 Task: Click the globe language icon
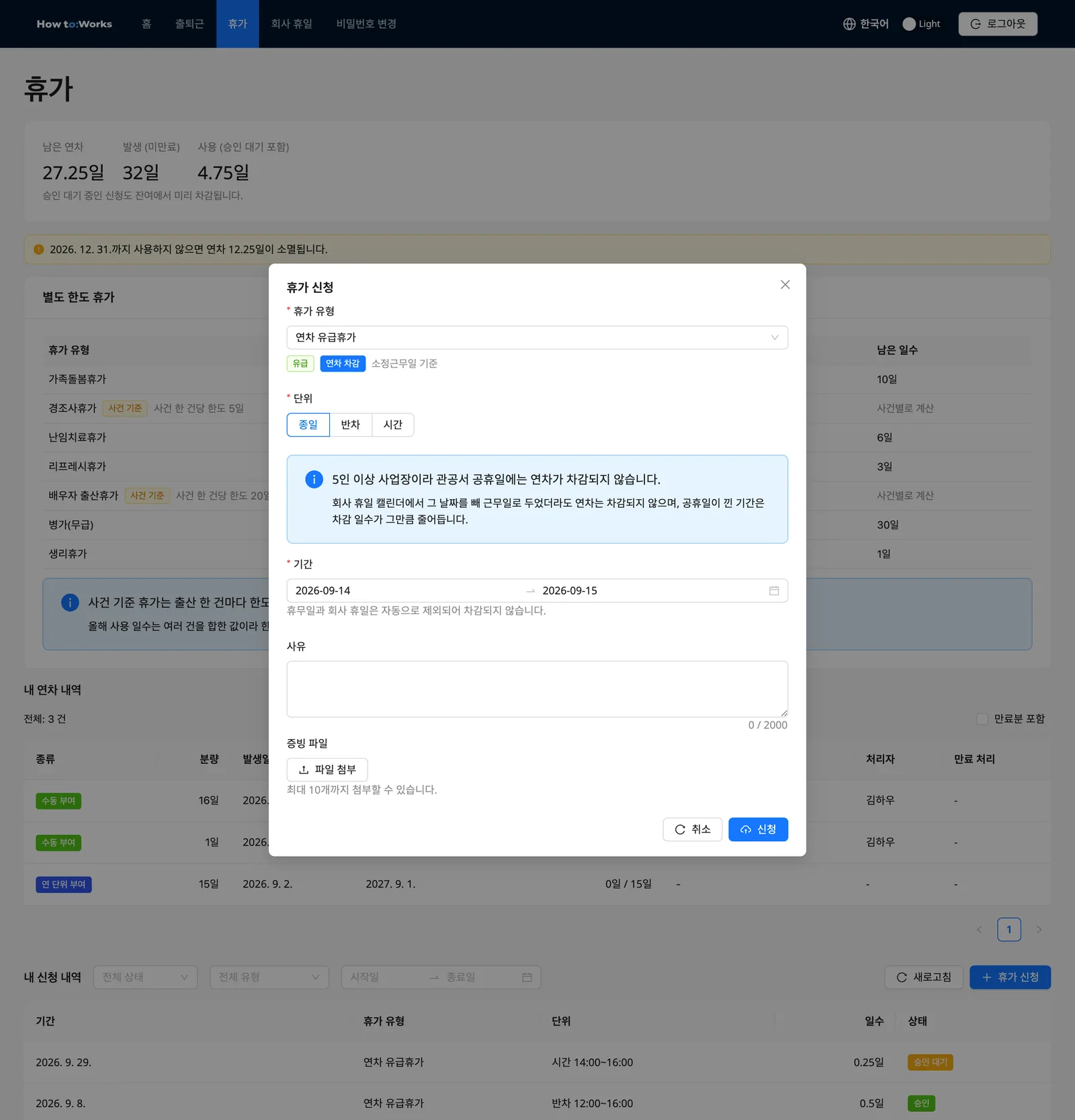849,24
